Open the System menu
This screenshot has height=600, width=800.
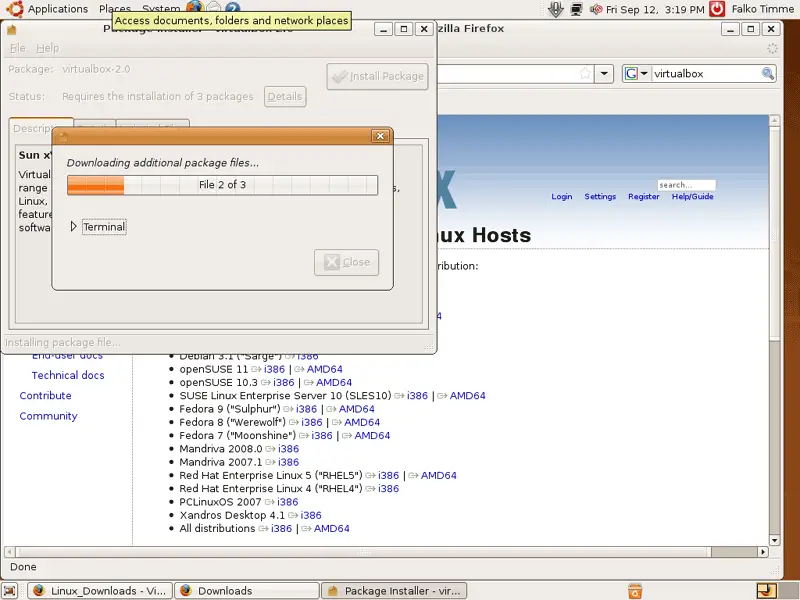[161, 9]
